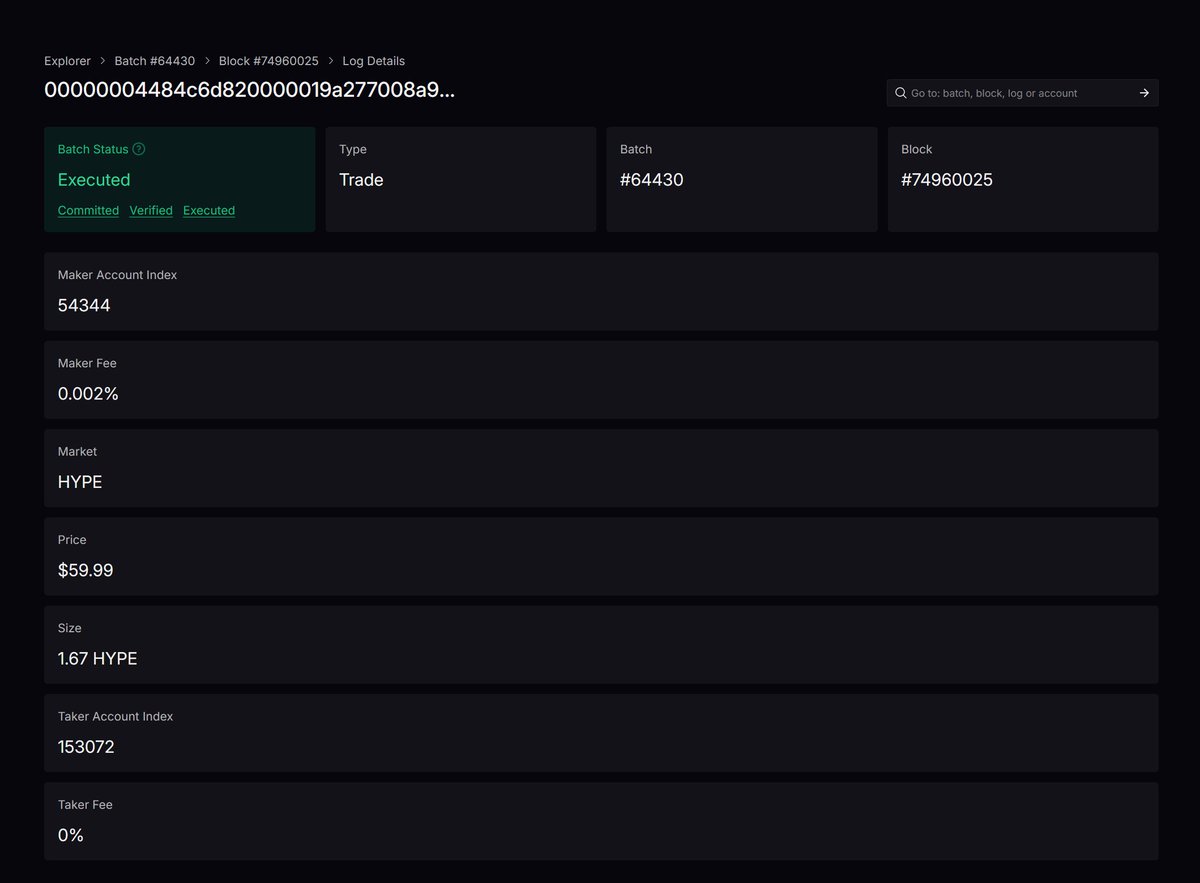Screen dimensions: 1200x883
Task: Select the taker fee value 0%
Action: click(x=71, y=835)
